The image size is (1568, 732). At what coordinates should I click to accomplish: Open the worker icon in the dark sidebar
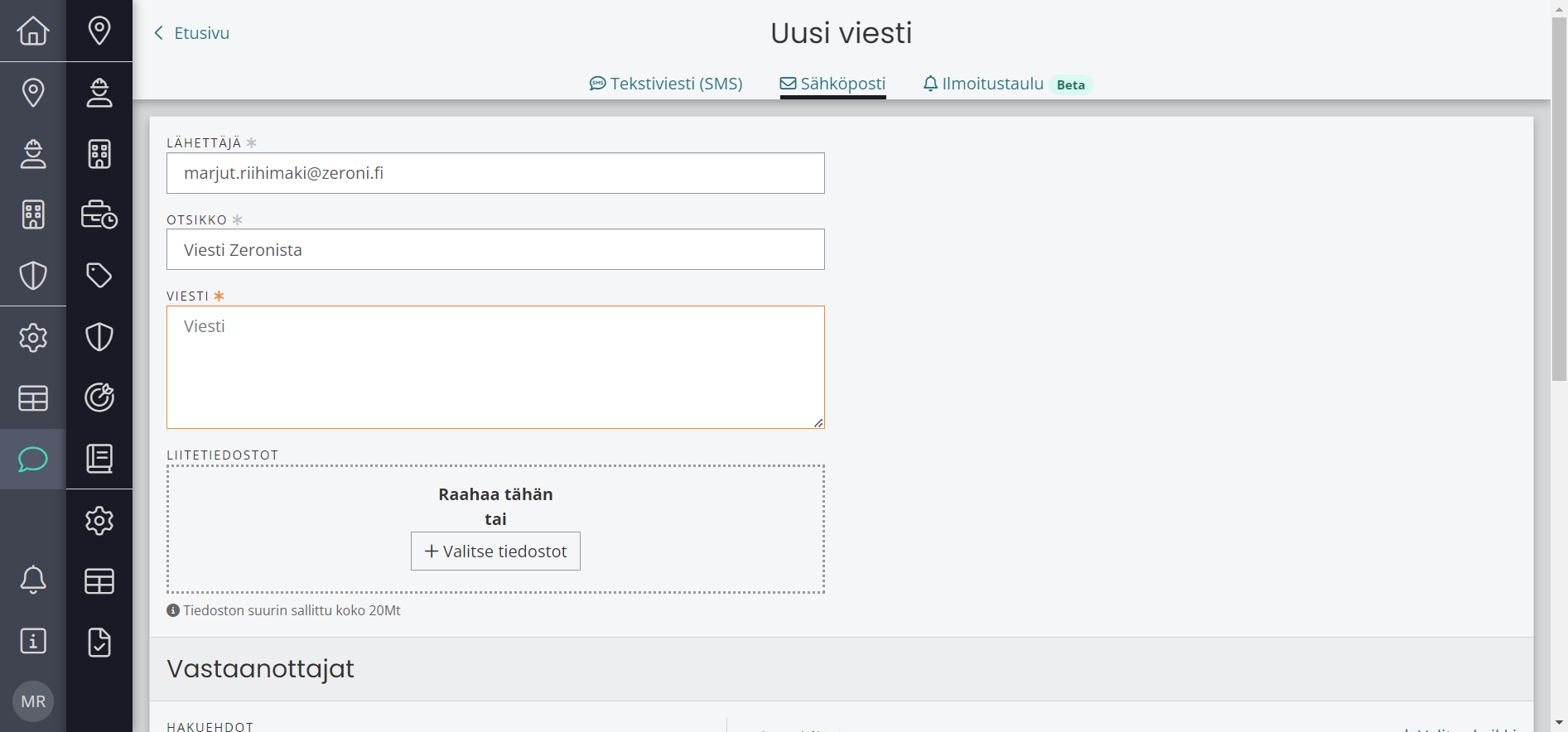point(99,92)
